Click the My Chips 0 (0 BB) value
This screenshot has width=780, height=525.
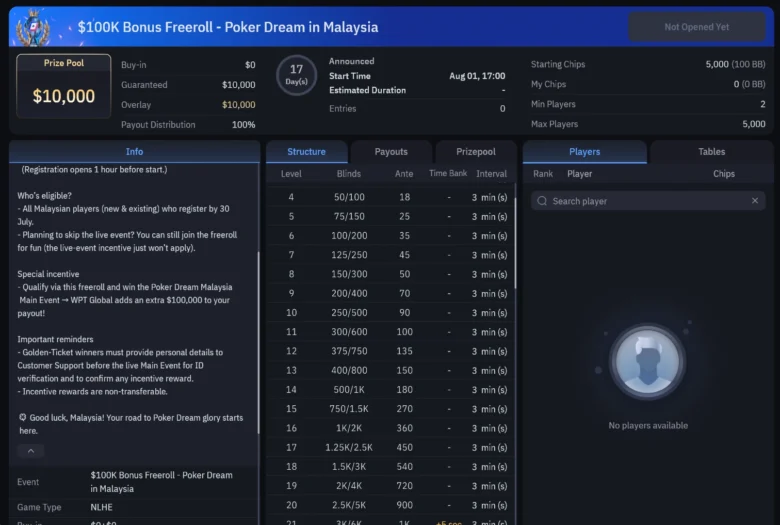pyautogui.click(x=750, y=84)
